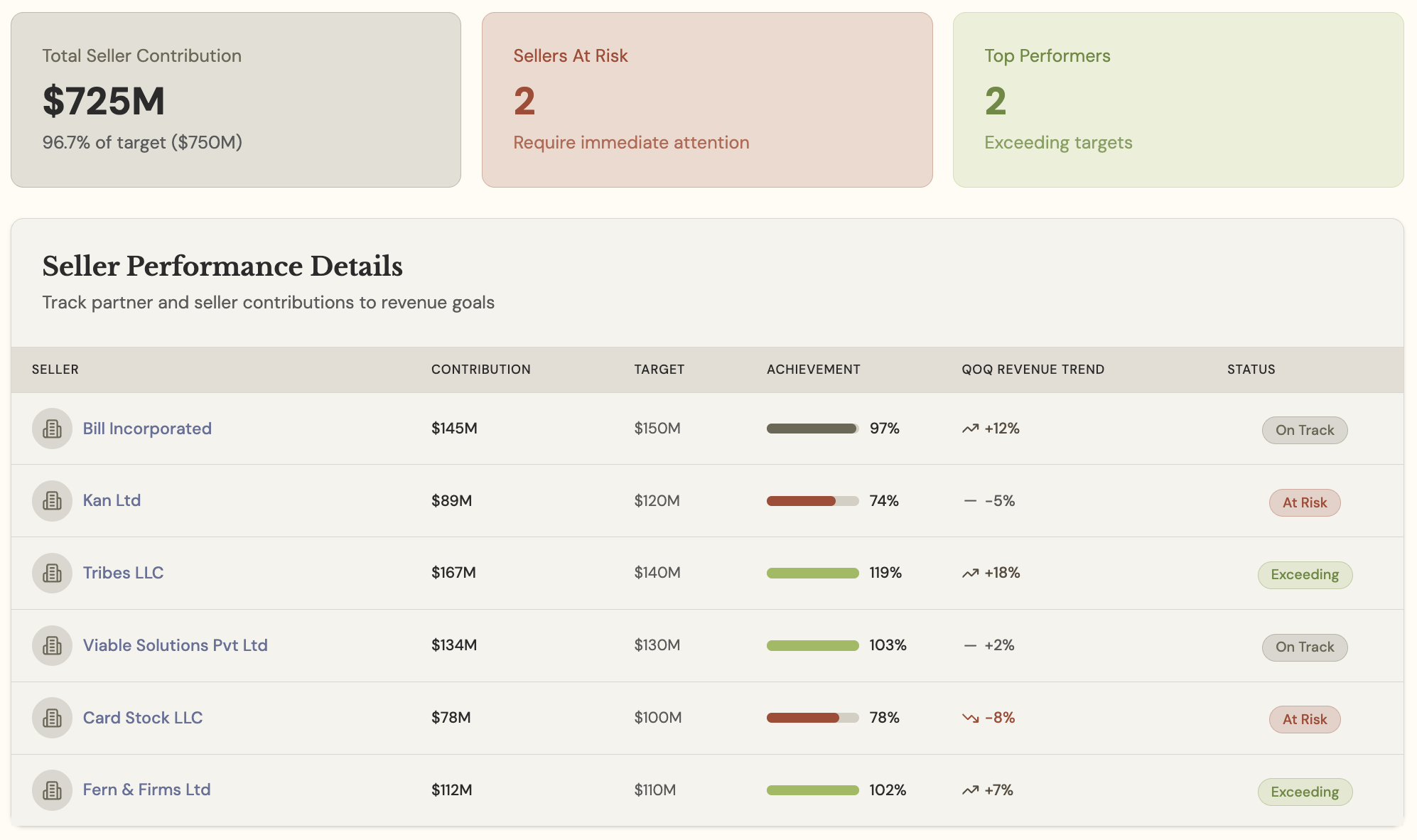Click the On Track badge for Bill Incorporated
This screenshot has width=1417, height=840.
click(1304, 430)
